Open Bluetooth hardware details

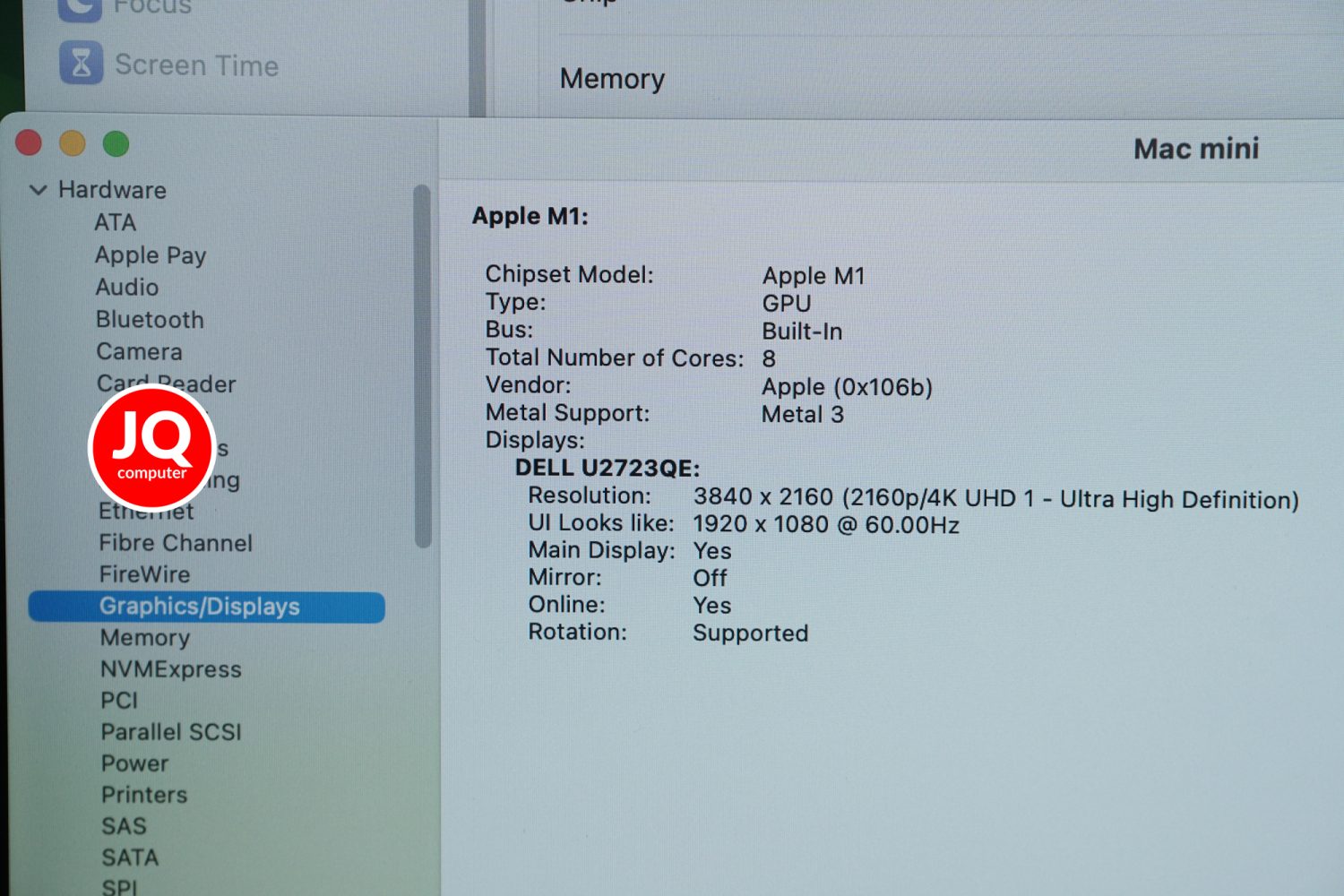coord(150,320)
